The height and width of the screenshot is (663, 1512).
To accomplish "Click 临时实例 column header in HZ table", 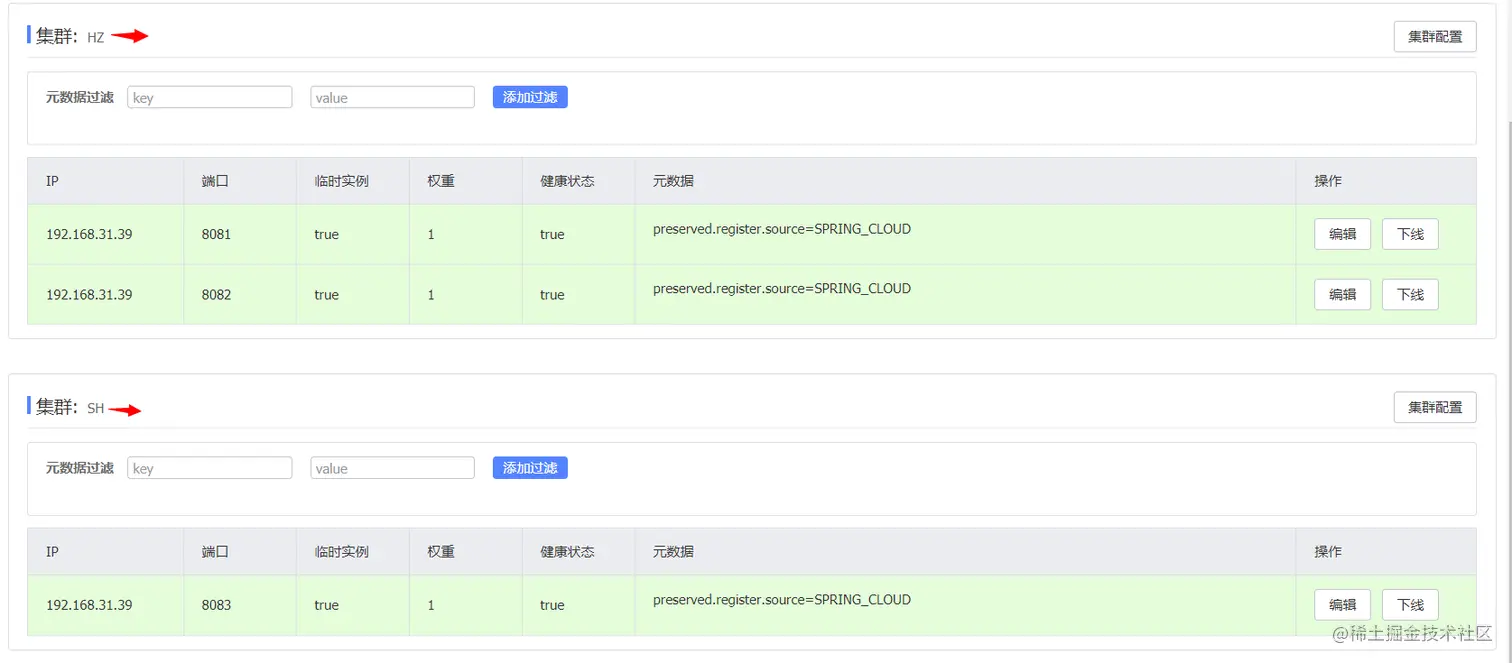I will coord(341,181).
